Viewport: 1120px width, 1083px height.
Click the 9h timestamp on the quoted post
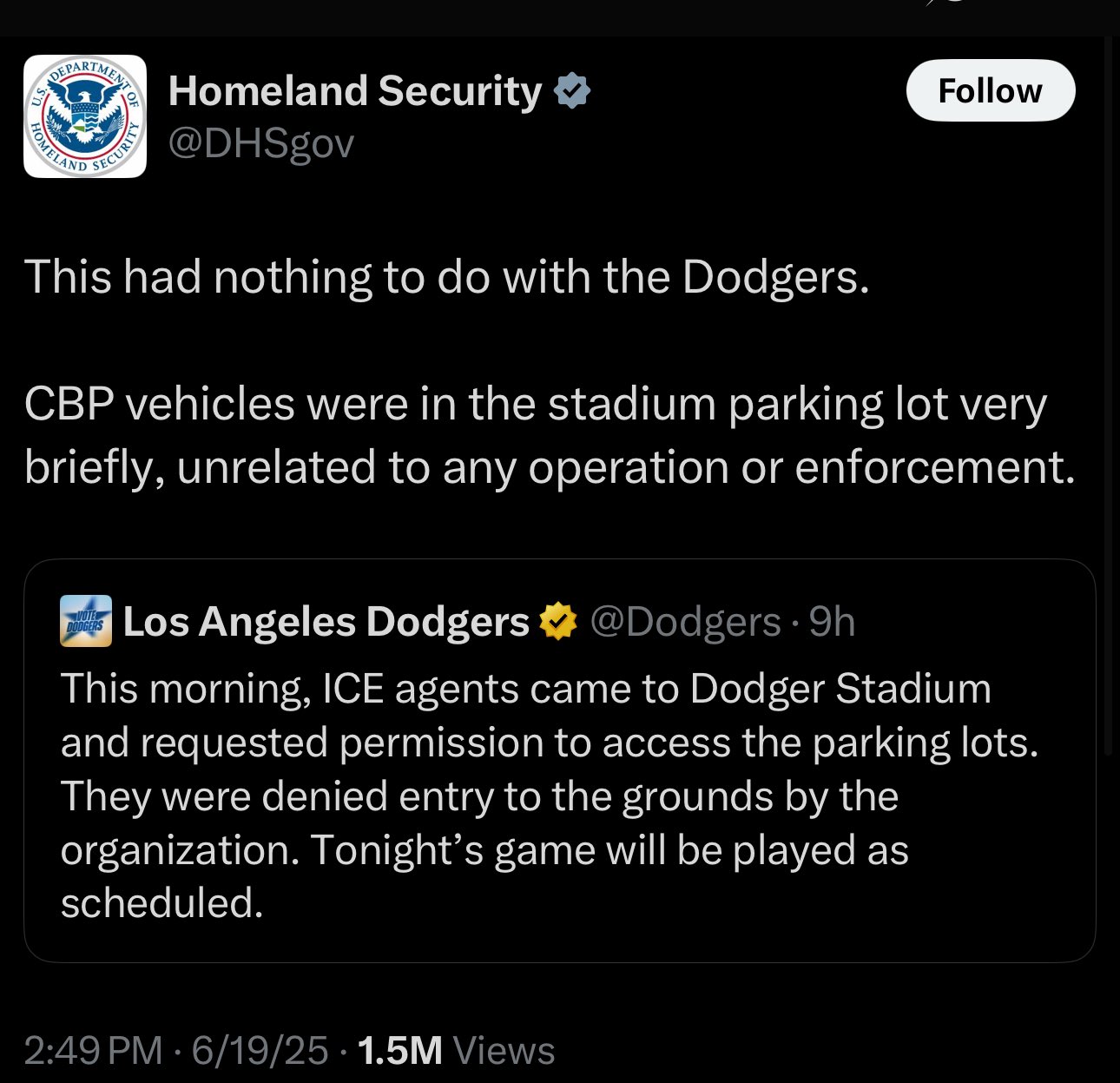[832, 622]
